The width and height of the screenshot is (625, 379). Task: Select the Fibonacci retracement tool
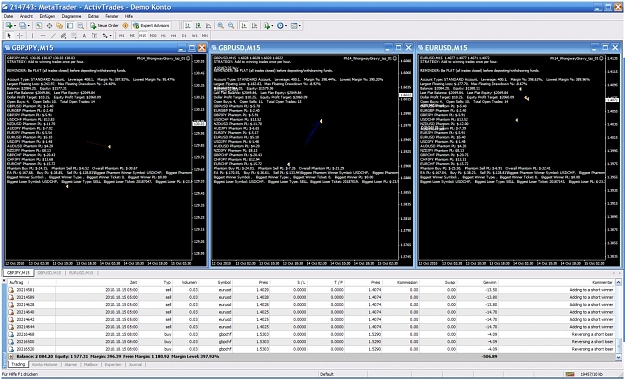74,35
